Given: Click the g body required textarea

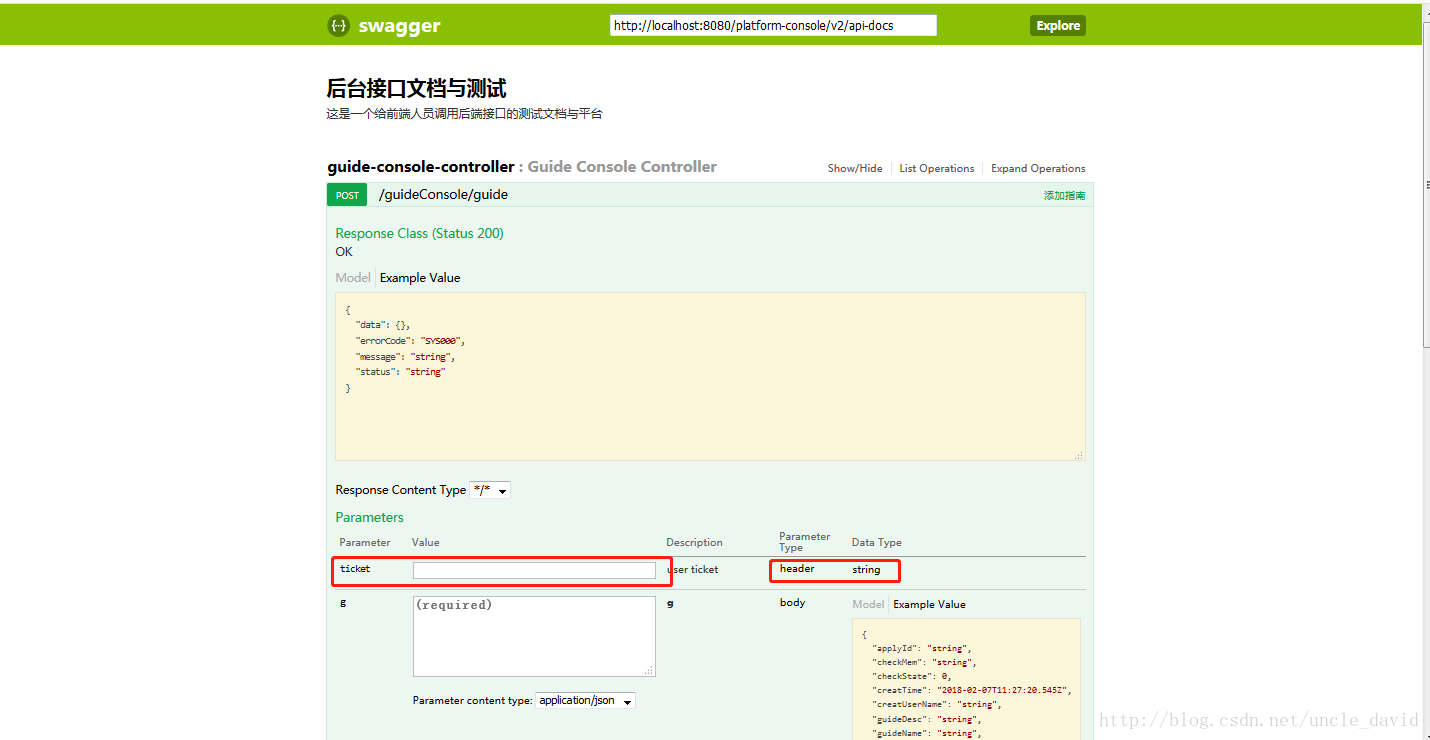Looking at the screenshot, I should pyautogui.click(x=534, y=636).
